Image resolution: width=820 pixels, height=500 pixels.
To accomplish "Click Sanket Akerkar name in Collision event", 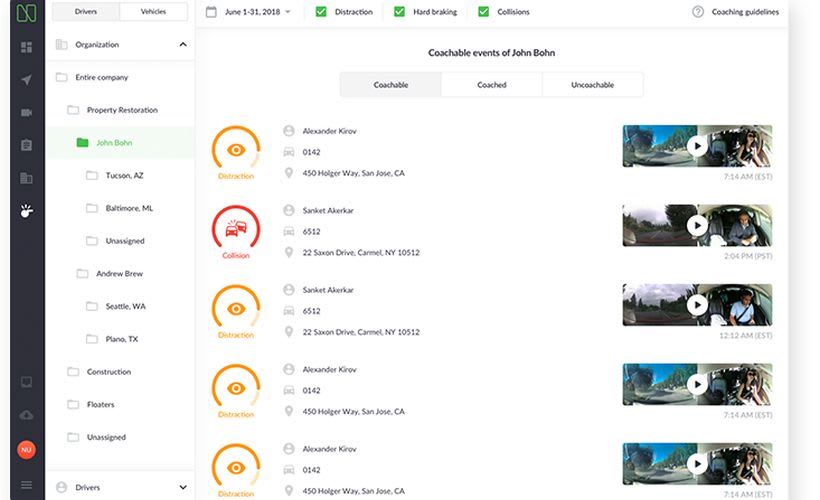I will coord(328,210).
